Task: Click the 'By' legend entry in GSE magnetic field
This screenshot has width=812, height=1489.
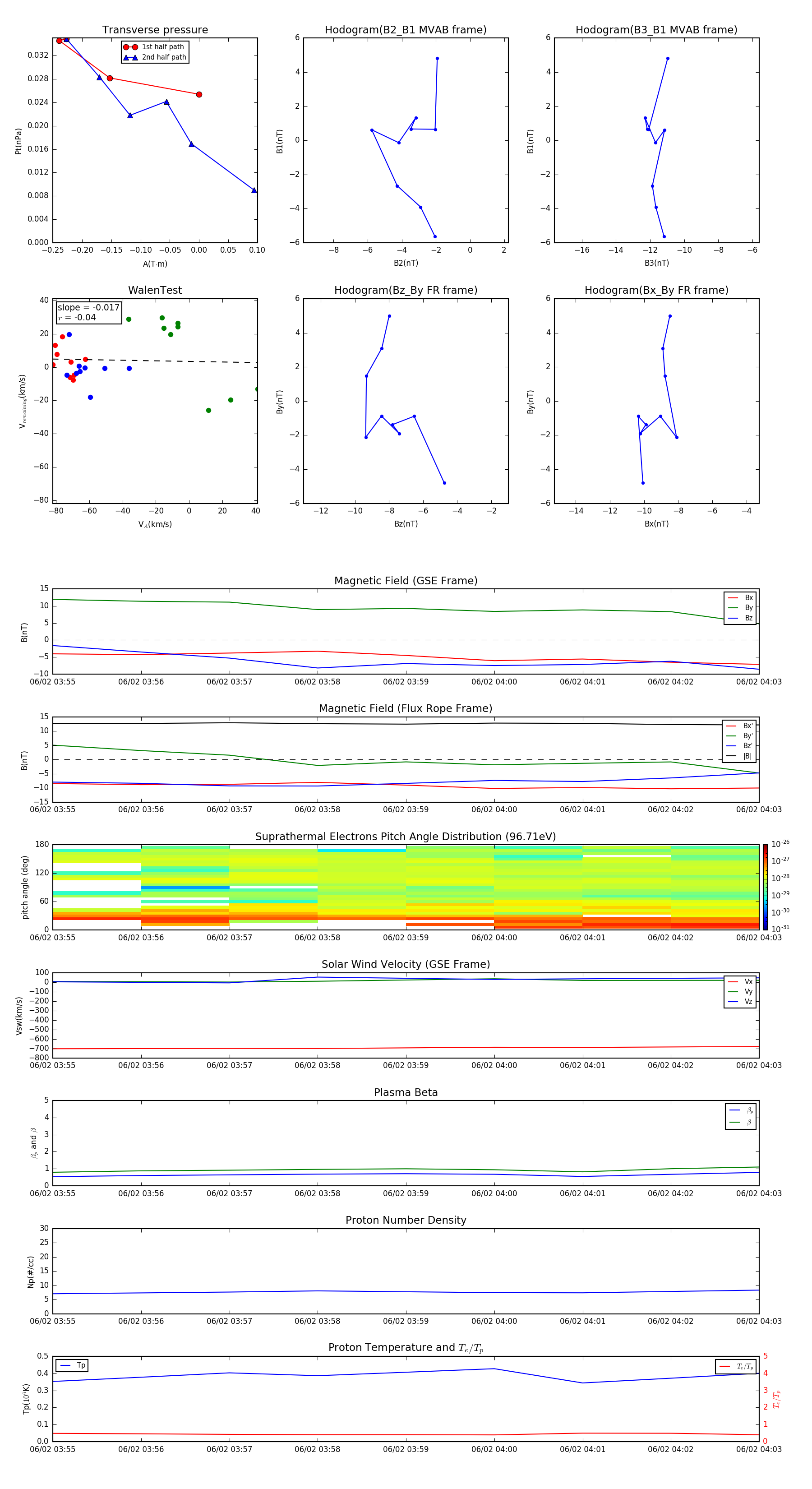Action: [x=740, y=608]
